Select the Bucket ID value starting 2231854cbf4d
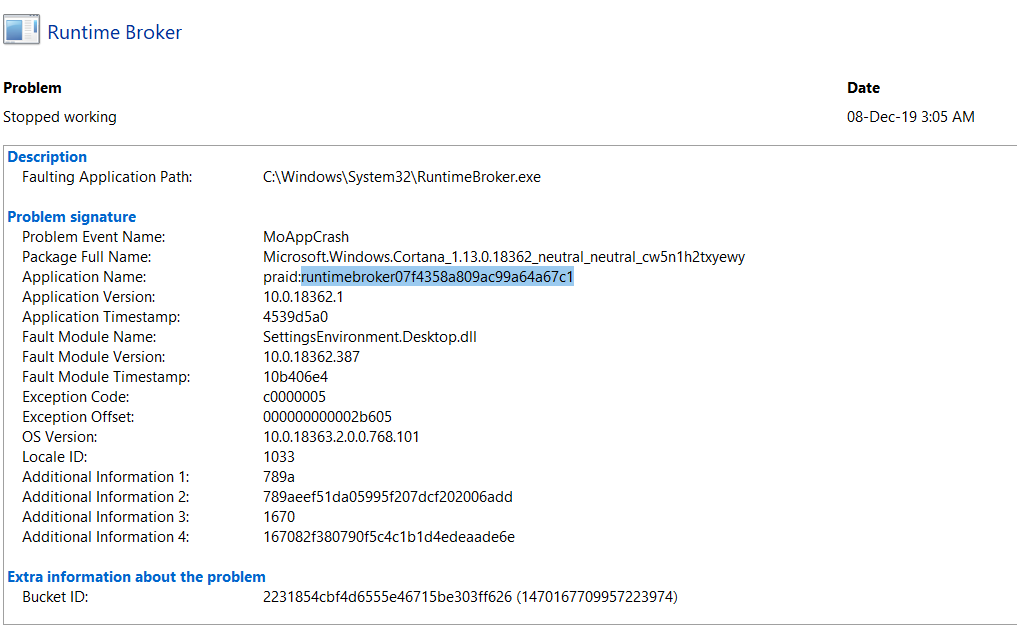1017x627 pixels. 470,597
